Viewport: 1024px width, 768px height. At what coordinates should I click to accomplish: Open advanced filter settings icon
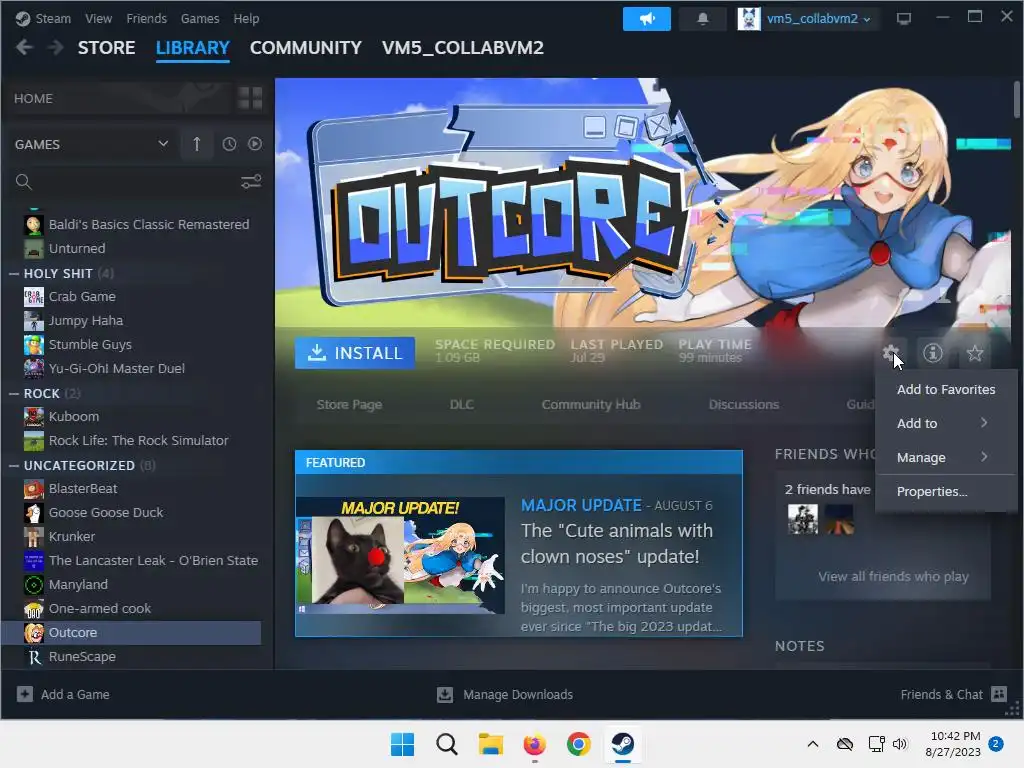(251, 182)
